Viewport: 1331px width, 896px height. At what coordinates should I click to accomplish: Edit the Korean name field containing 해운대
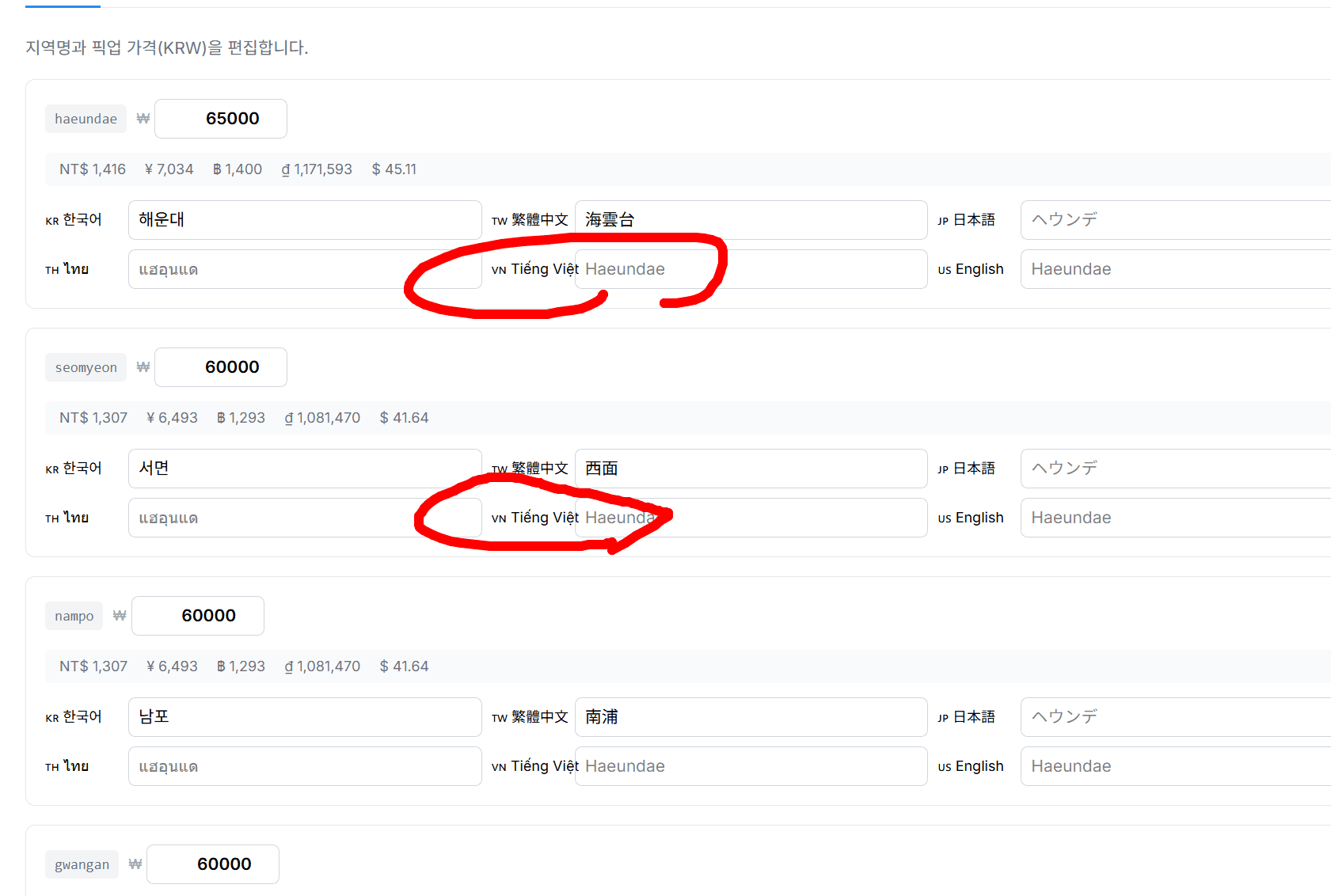(304, 220)
